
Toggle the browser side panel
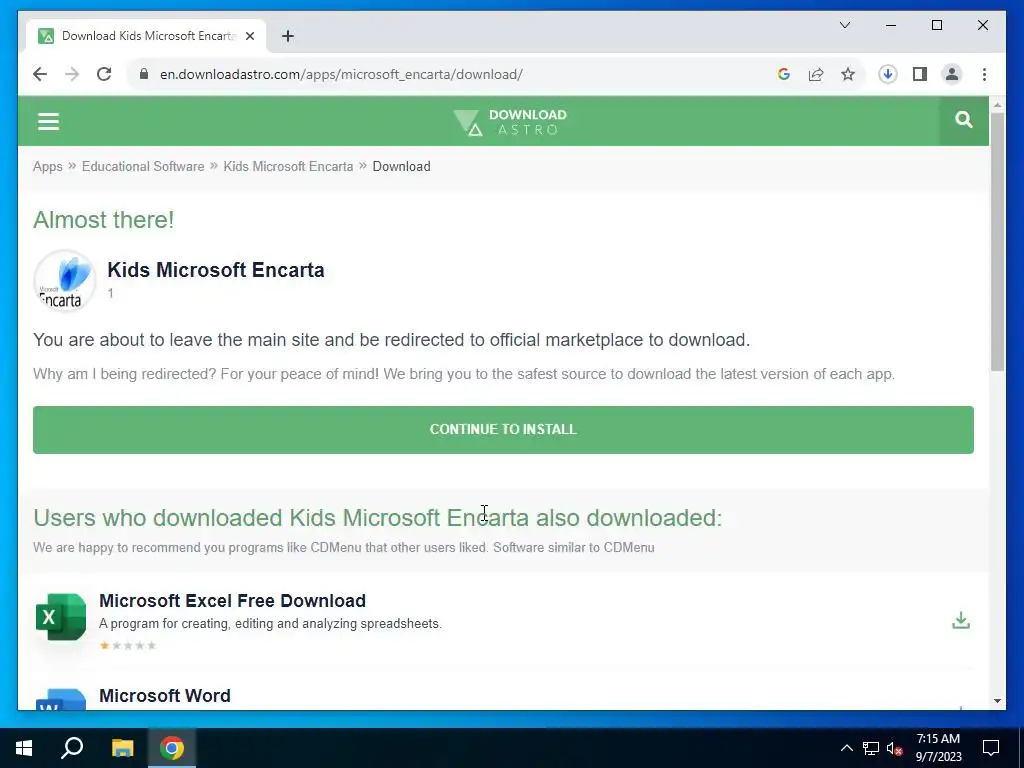pos(920,74)
